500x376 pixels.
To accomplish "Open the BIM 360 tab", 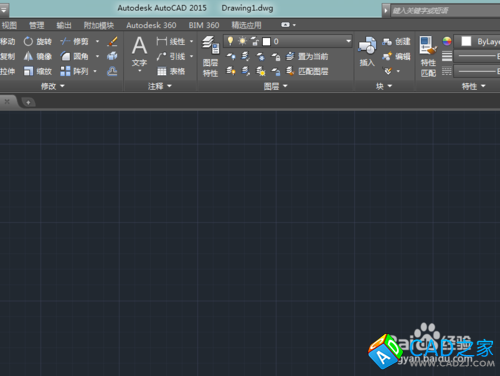I will click(204, 25).
